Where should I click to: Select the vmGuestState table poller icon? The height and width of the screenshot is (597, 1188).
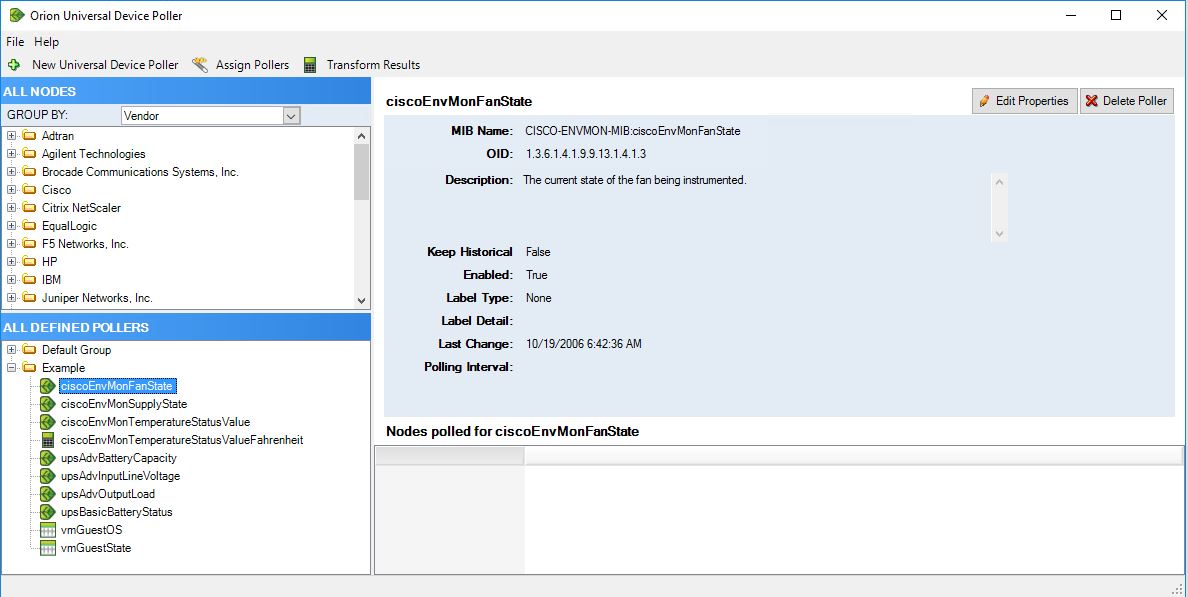click(47, 547)
